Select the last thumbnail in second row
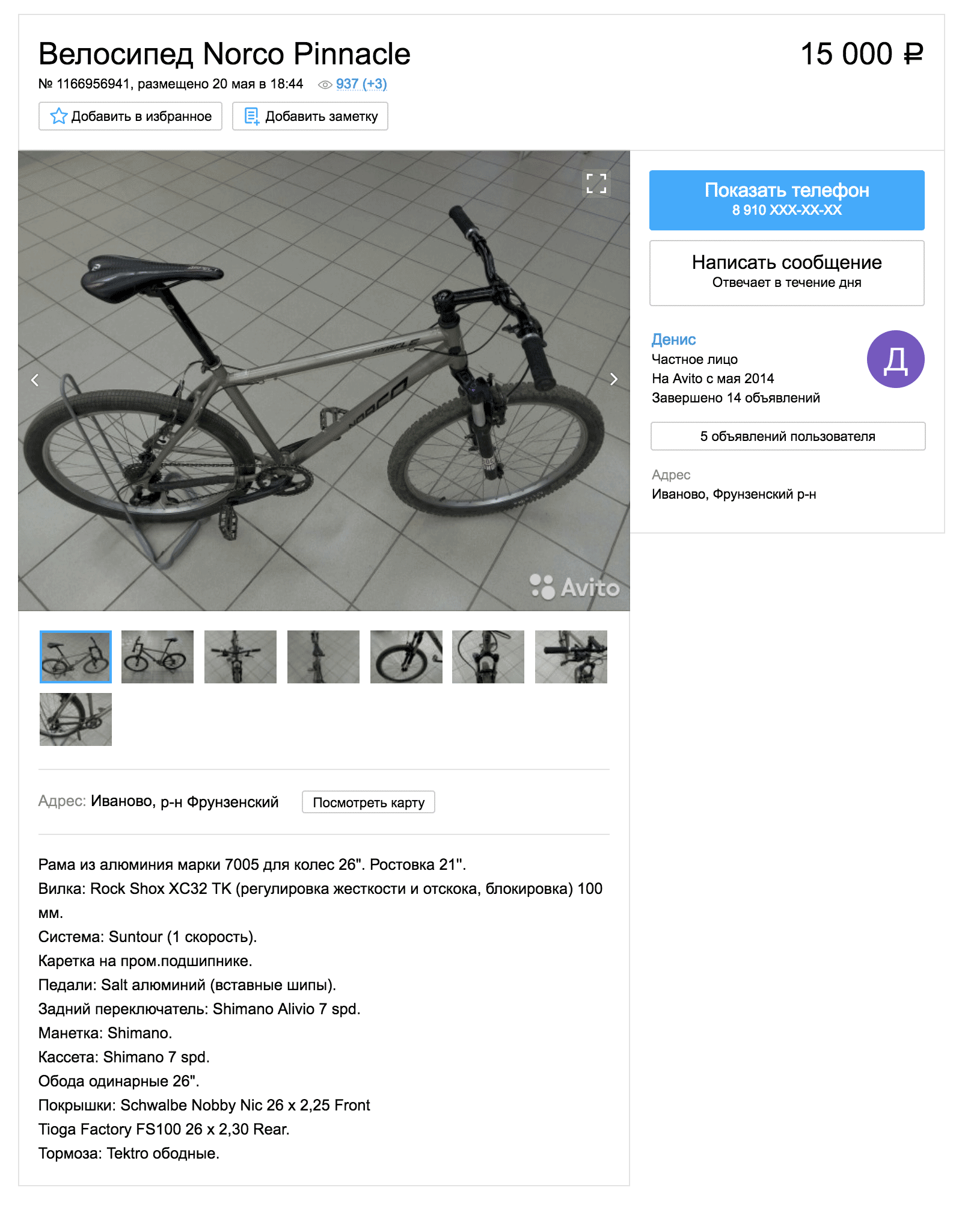The width and height of the screenshot is (956, 1232). coord(76,719)
